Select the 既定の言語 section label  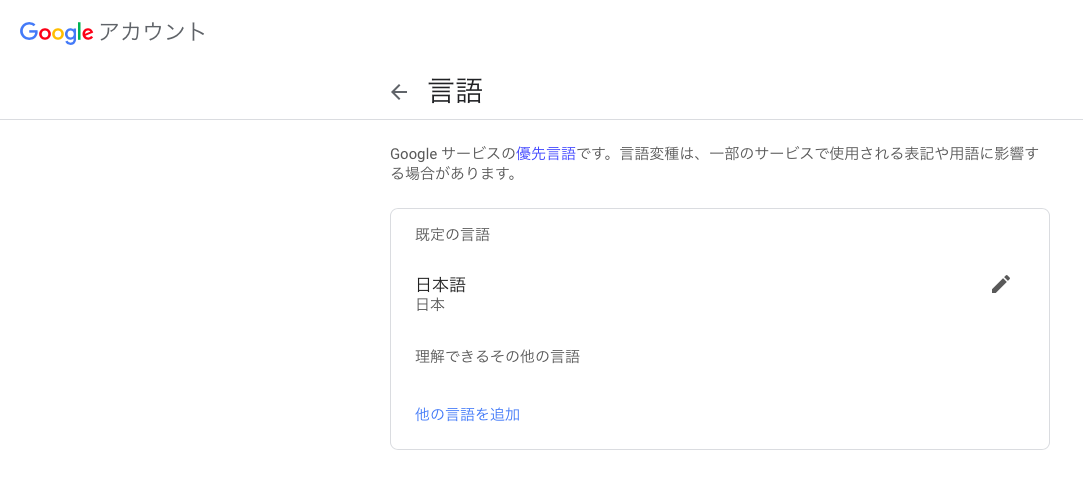pos(452,235)
